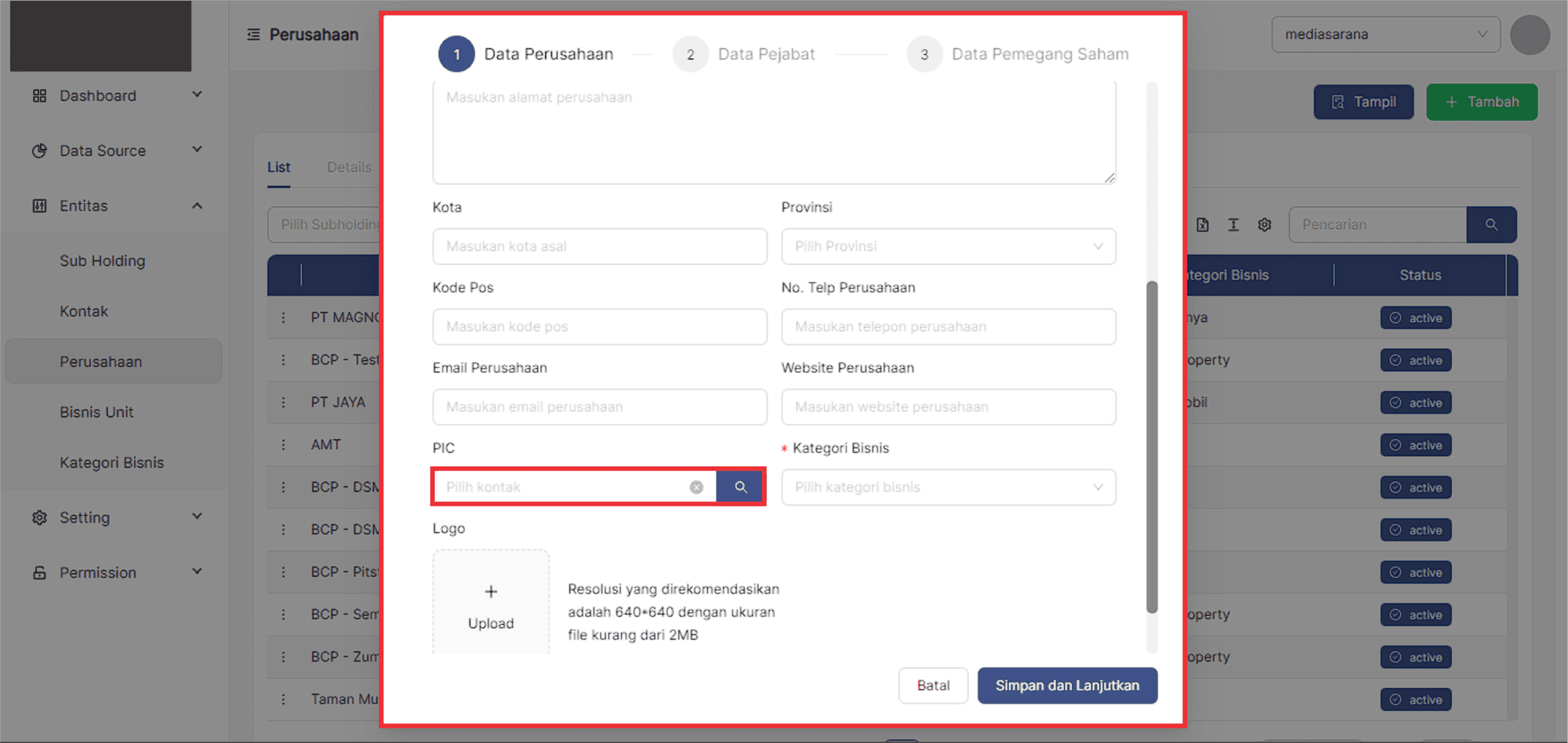Screen dimensions: 1568x743
Task: Open the Pilih Provinsi dropdown
Action: tap(948, 246)
